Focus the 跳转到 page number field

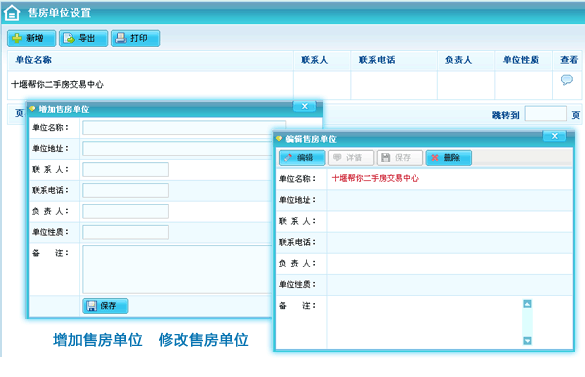[546, 113]
